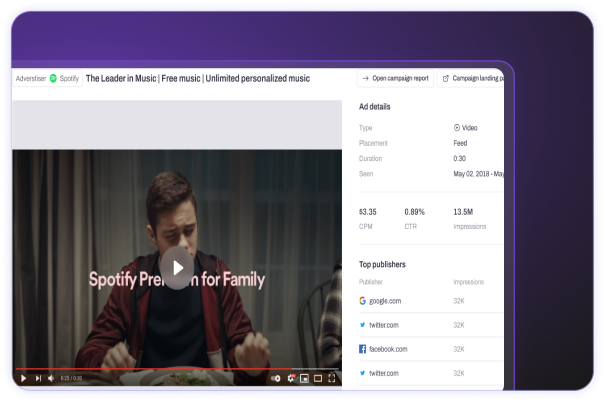
Task: Click the Impressions column header
Action: pos(468,282)
